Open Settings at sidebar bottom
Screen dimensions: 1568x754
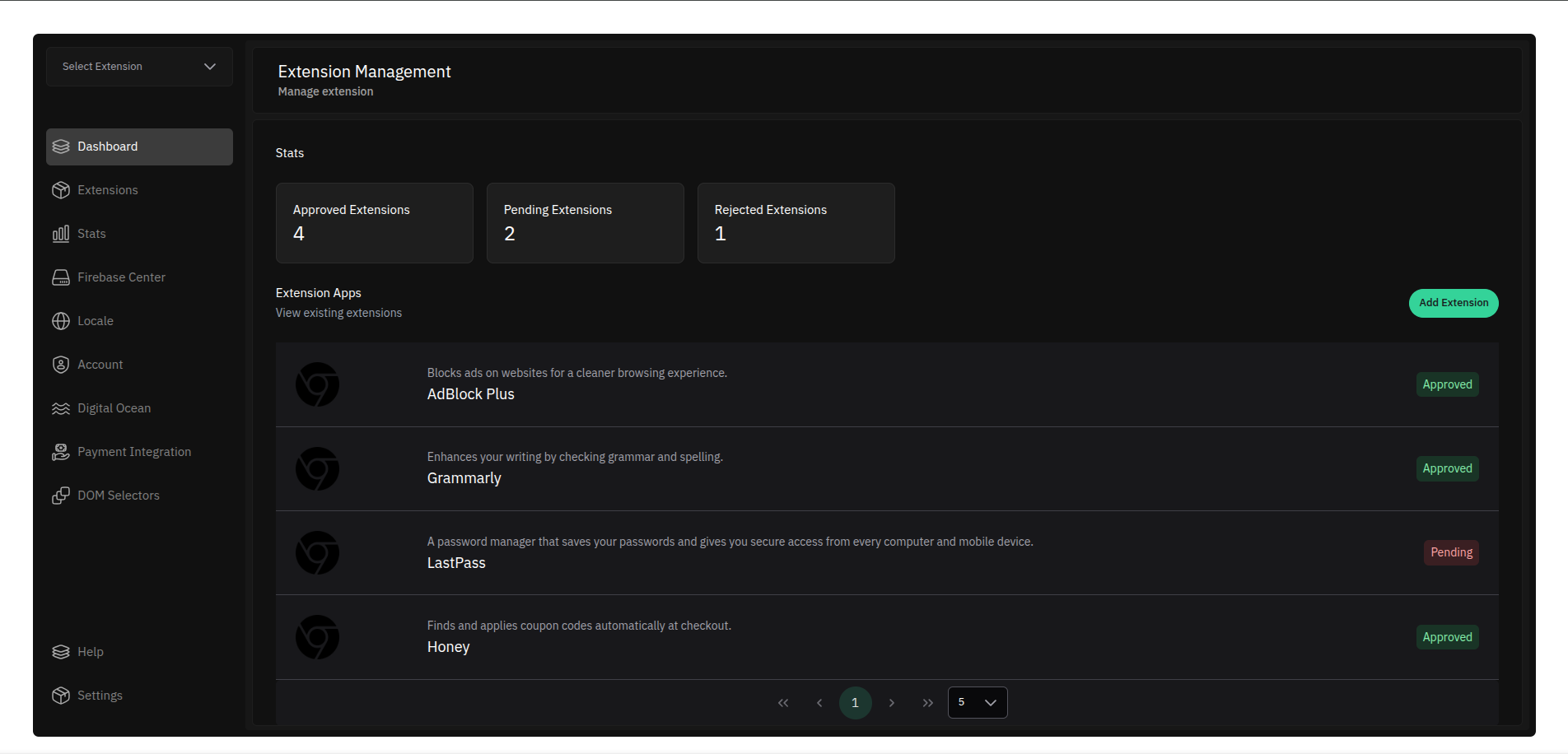click(100, 696)
